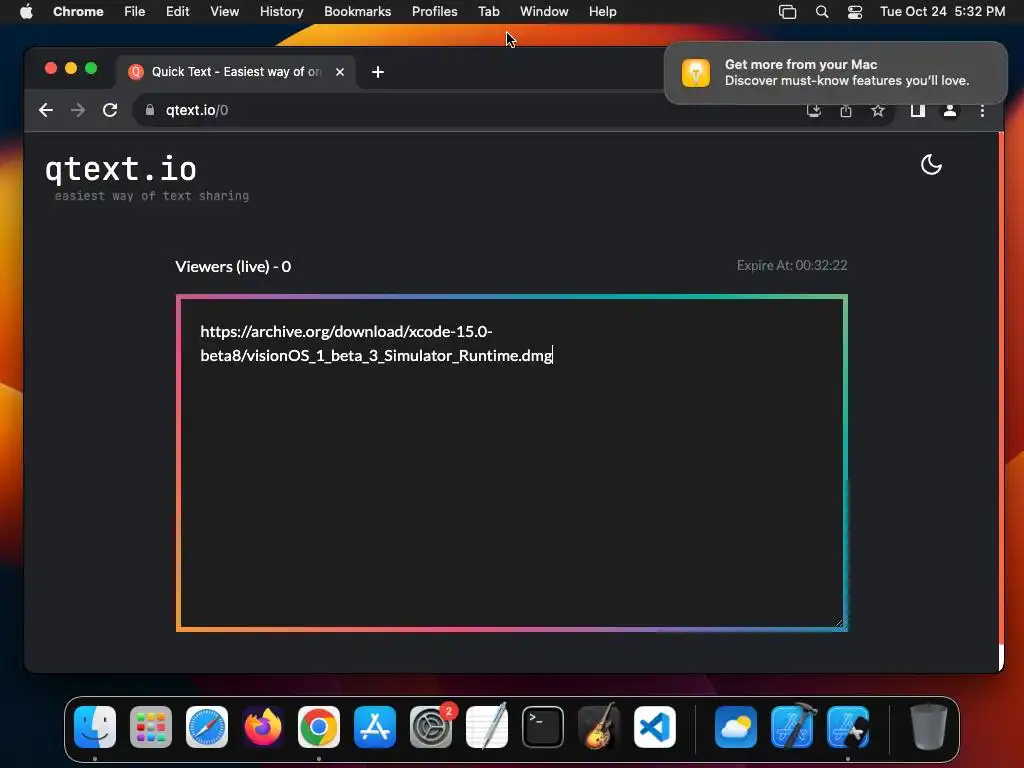Open Chrome three-dot menu
Image resolution: width=1024 pixels, height=768 pixels.
click(x=982, y=110)
